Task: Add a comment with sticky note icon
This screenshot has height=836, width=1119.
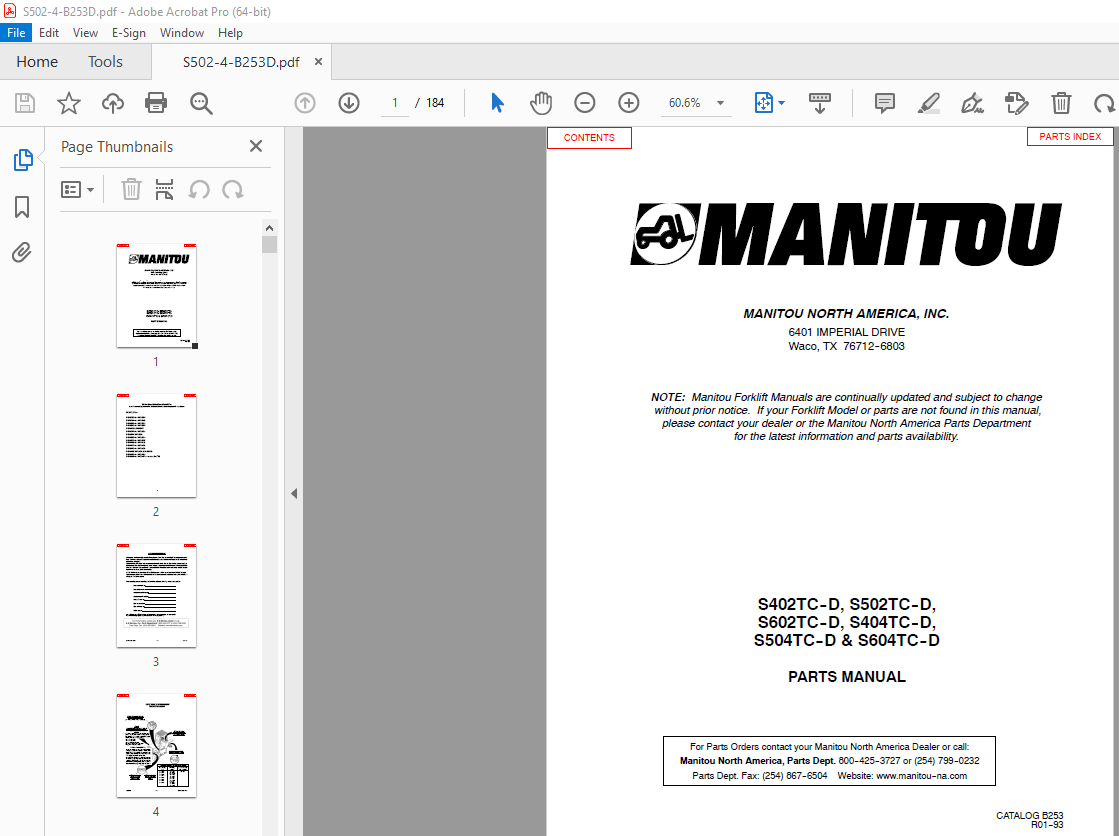Action: pos(885,103)
